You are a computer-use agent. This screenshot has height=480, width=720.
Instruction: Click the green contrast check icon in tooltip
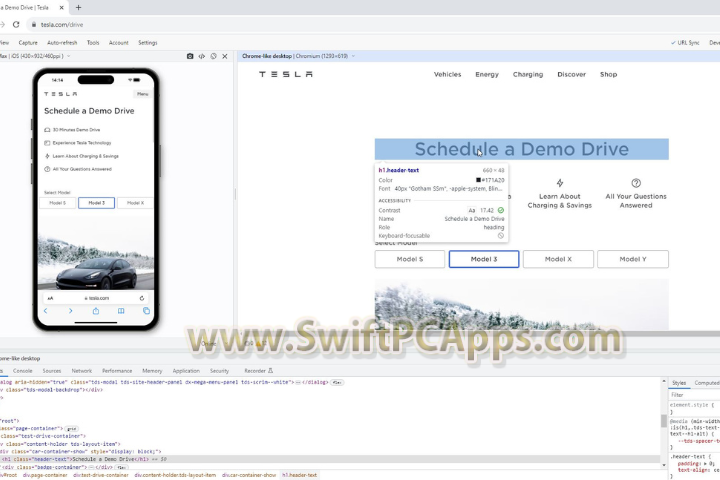[501, 210]
